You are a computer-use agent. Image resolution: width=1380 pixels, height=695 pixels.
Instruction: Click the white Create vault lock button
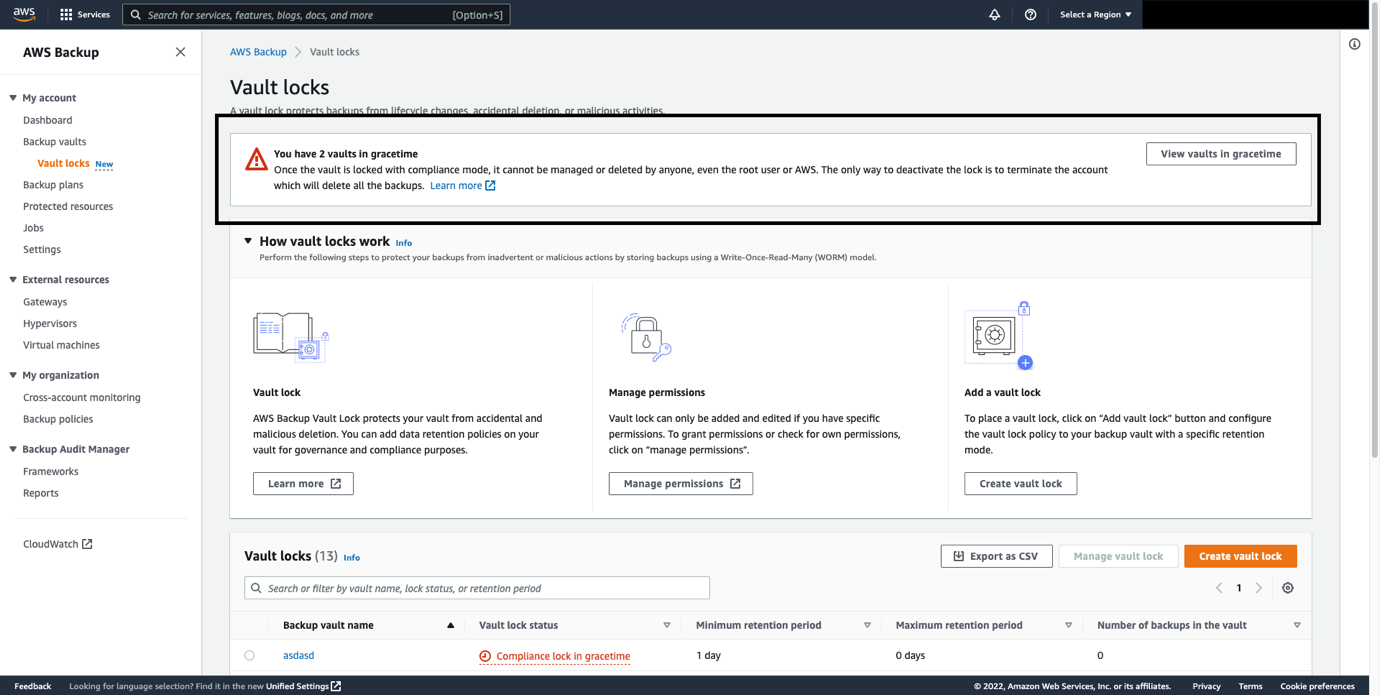tap(1021, 484)
